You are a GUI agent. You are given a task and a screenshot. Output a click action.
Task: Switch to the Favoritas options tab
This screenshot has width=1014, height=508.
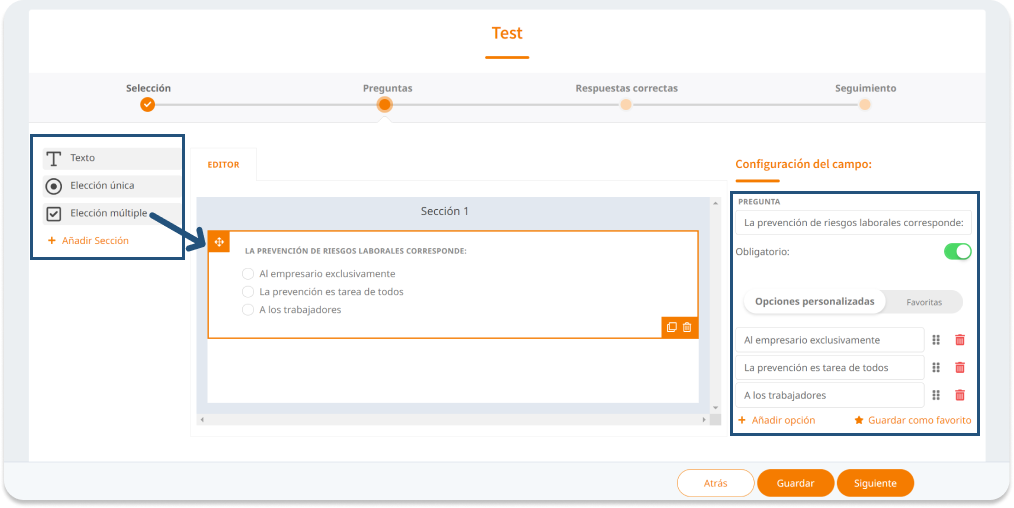[x=923, y=301]
